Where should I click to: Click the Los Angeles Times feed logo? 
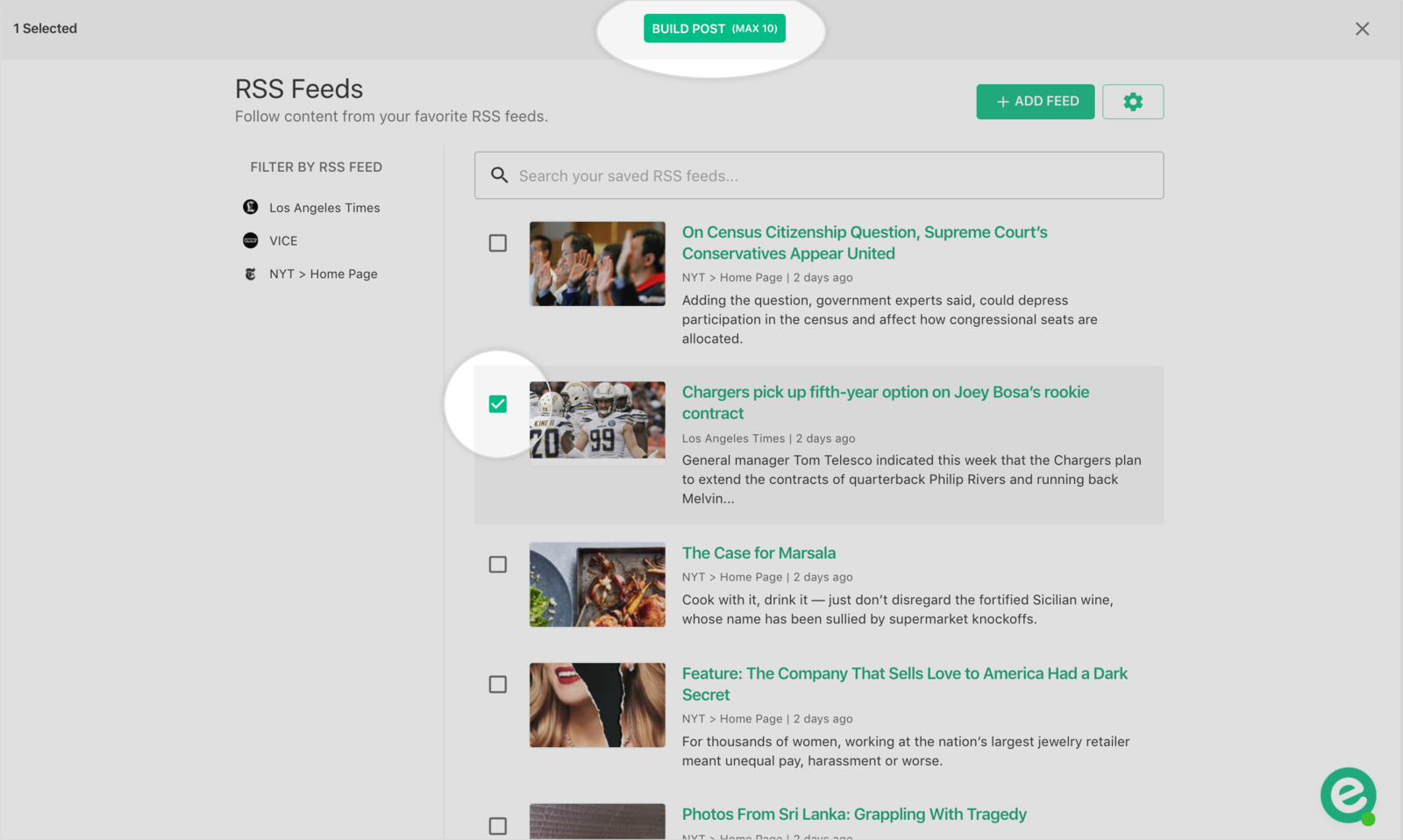[x=251, y=207]
